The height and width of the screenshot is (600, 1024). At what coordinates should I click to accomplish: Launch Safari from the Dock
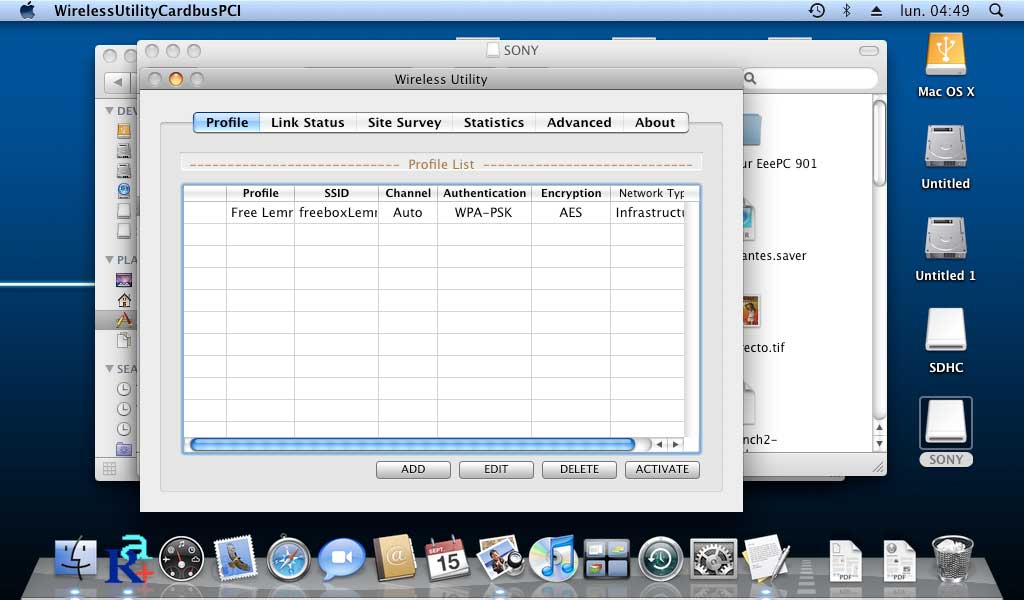288,559
